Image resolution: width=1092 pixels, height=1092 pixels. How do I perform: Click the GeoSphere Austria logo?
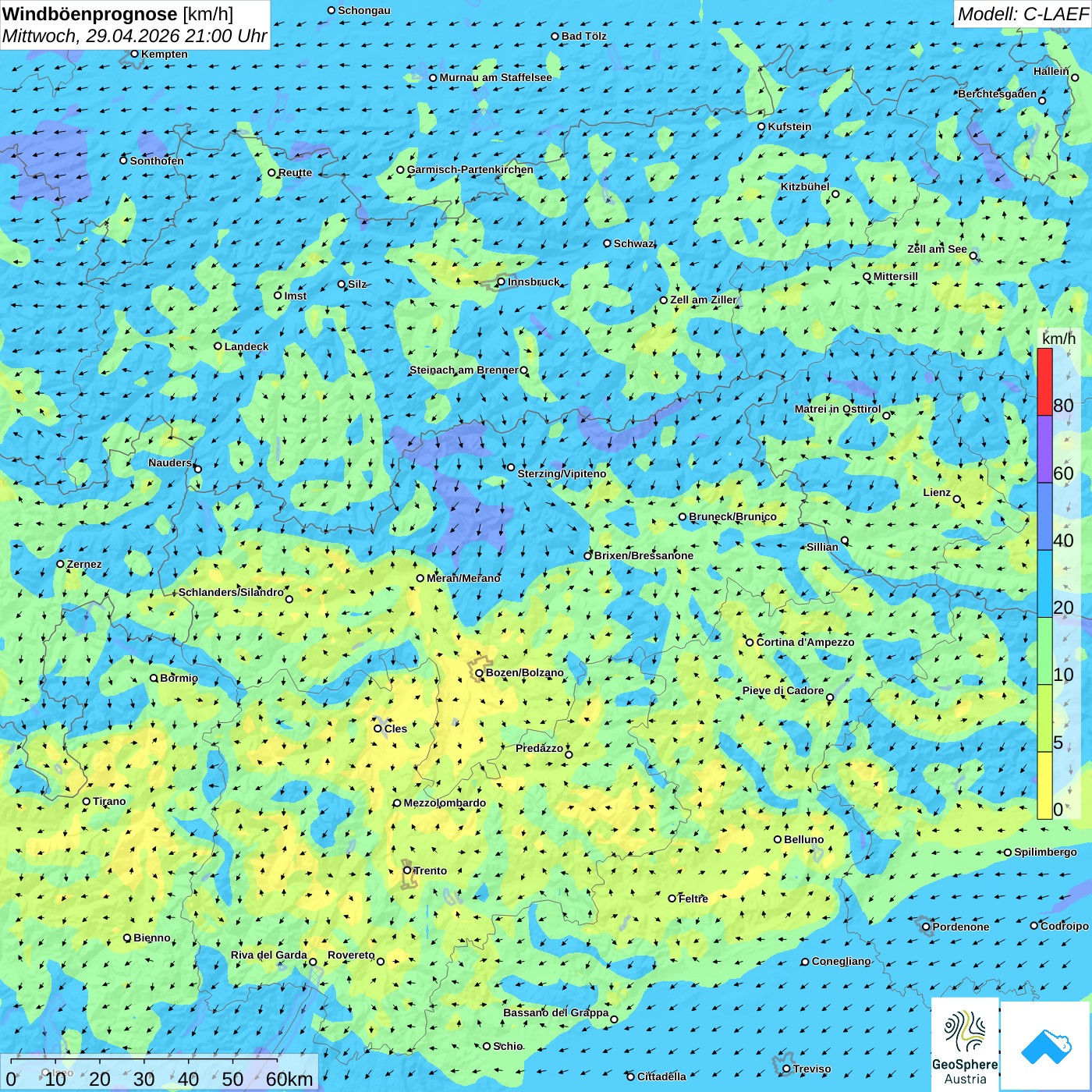[965, 1046]
